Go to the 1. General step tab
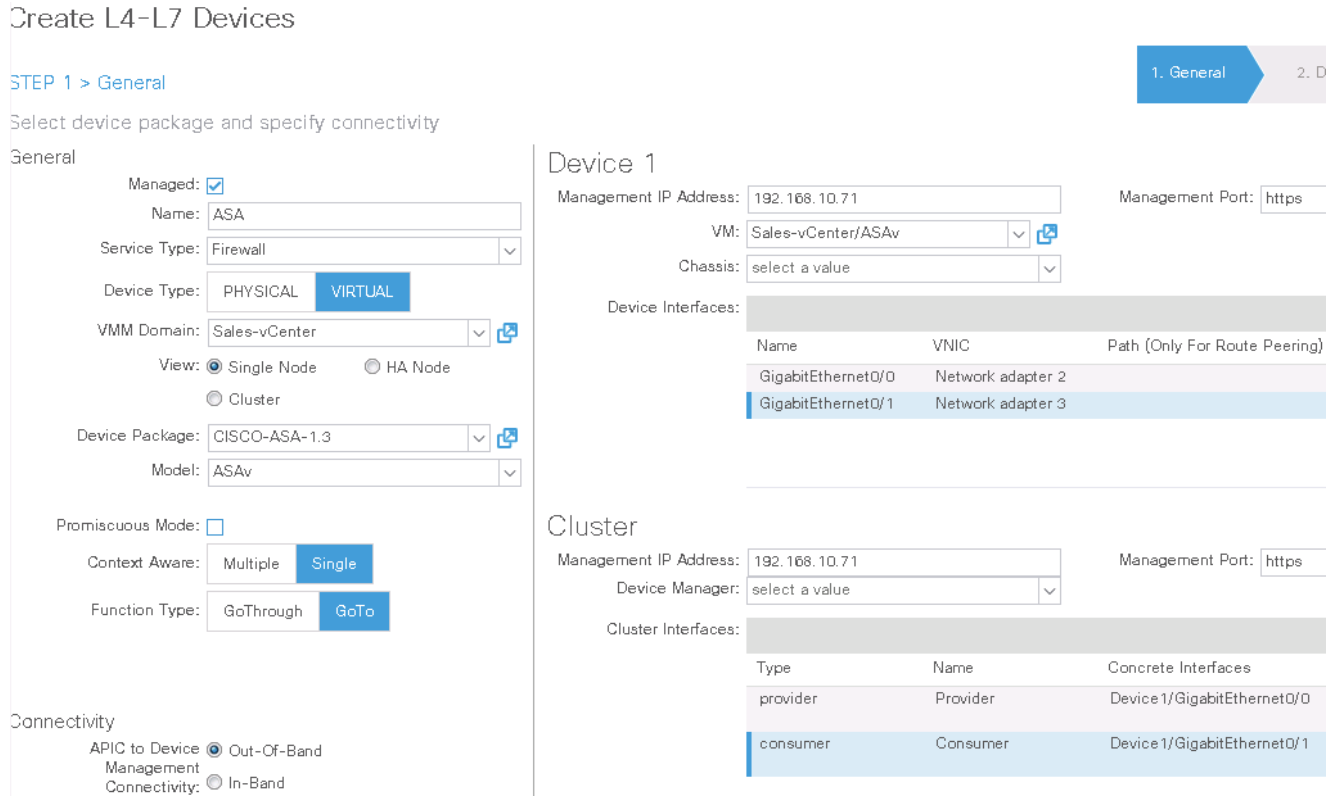 [x=1190, y=73]
